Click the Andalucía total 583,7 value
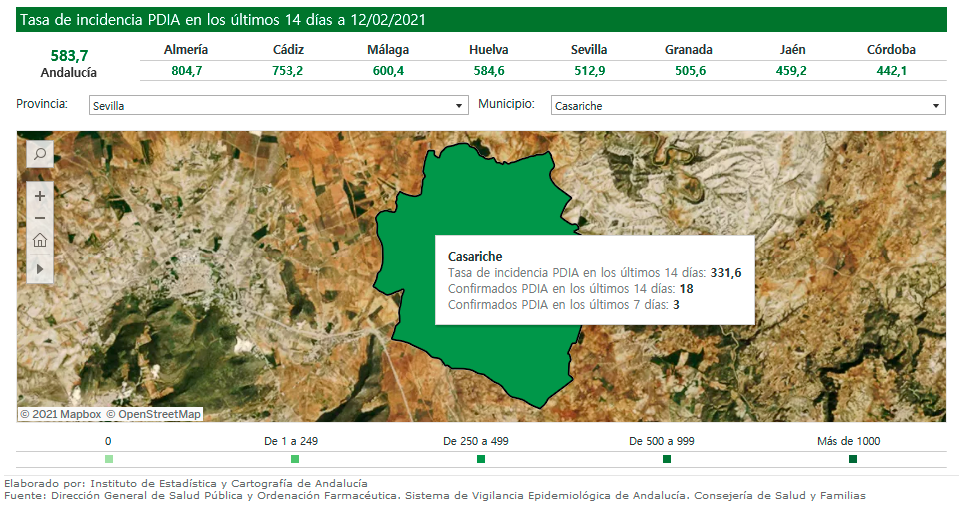Image resolution: width=960 pixels, height=510 pixels. [x=69, y=55]
